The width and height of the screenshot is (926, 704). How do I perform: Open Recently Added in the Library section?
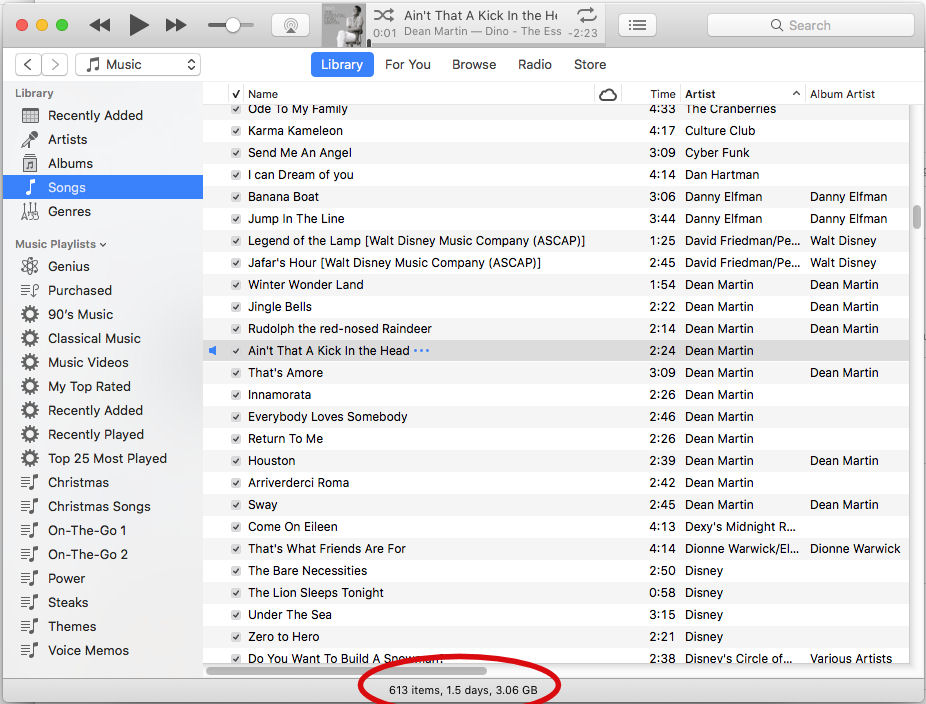click(x=103, y=115)
